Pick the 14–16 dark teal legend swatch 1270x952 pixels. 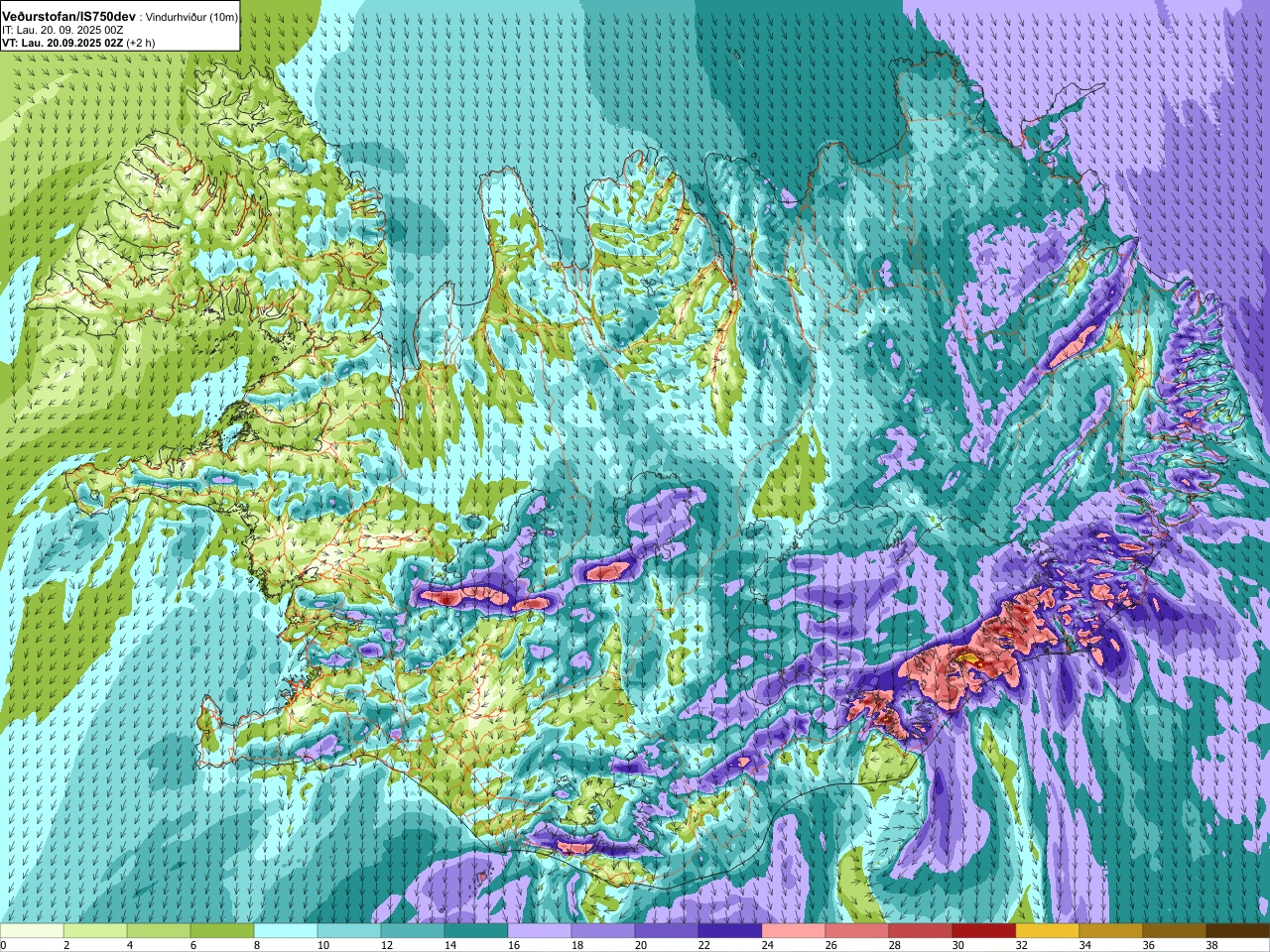point(476,932)
